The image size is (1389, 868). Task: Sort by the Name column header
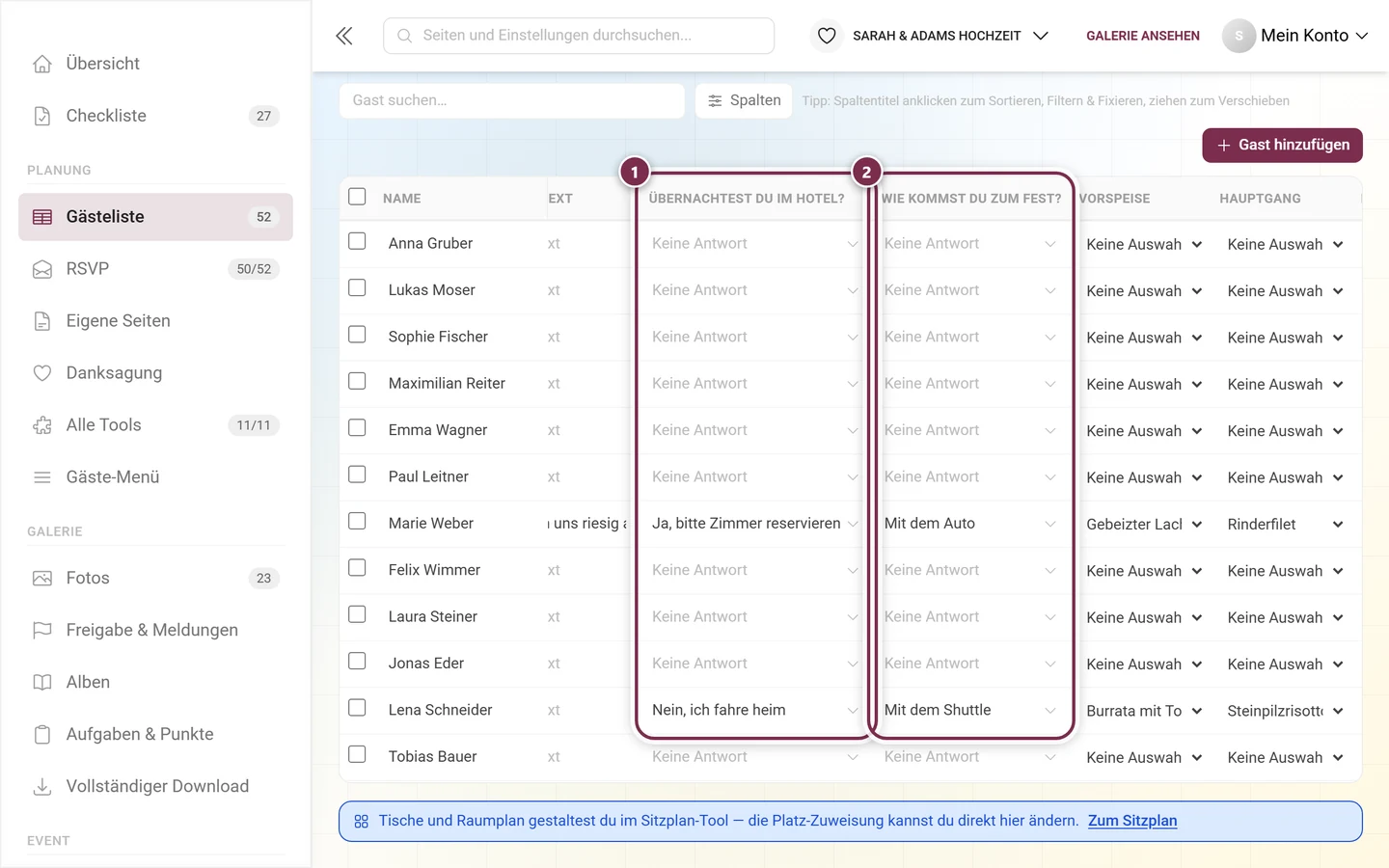(402, 199)
